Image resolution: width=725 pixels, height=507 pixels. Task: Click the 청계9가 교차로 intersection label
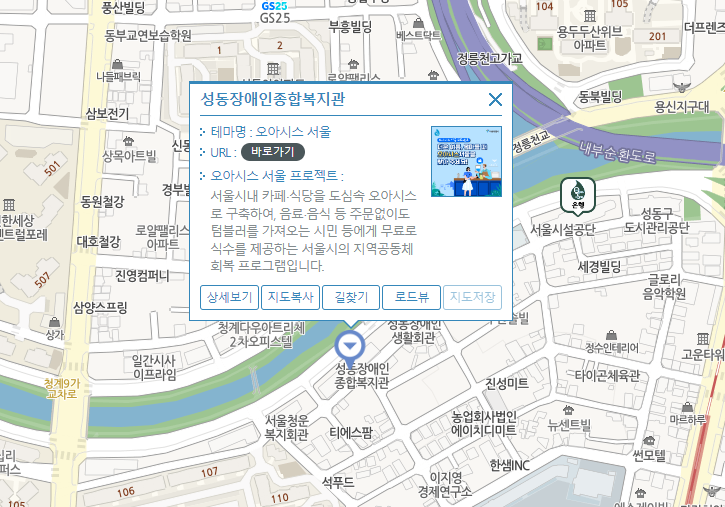(62, 389)
